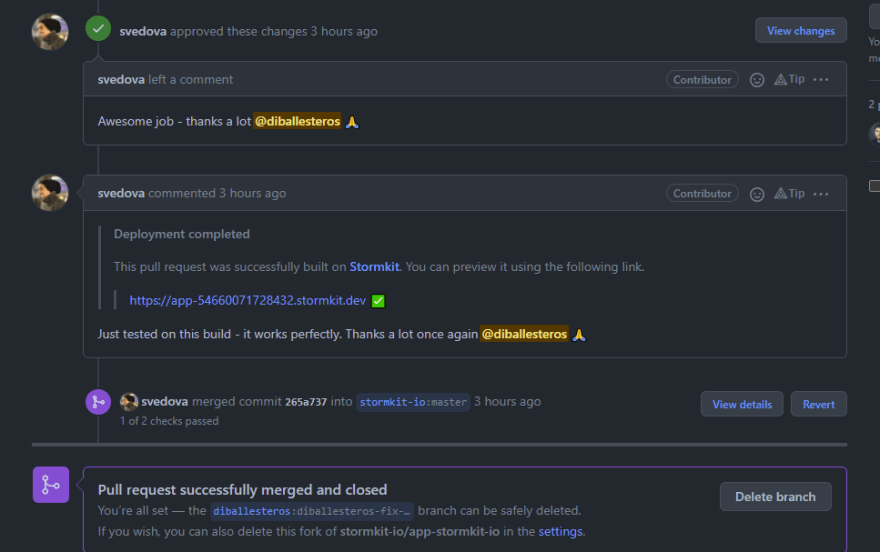
Task: Add emoji reaction to the deployment comment
Action: [x=757, y=194]
